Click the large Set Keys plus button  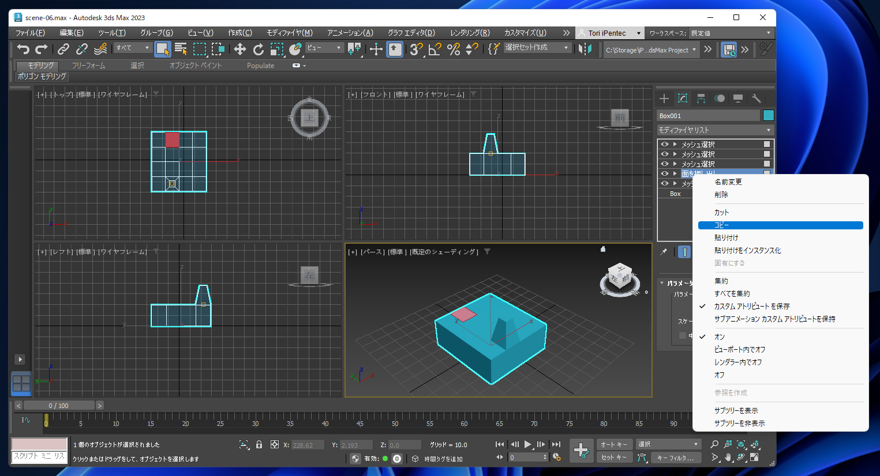click(581, 450)
